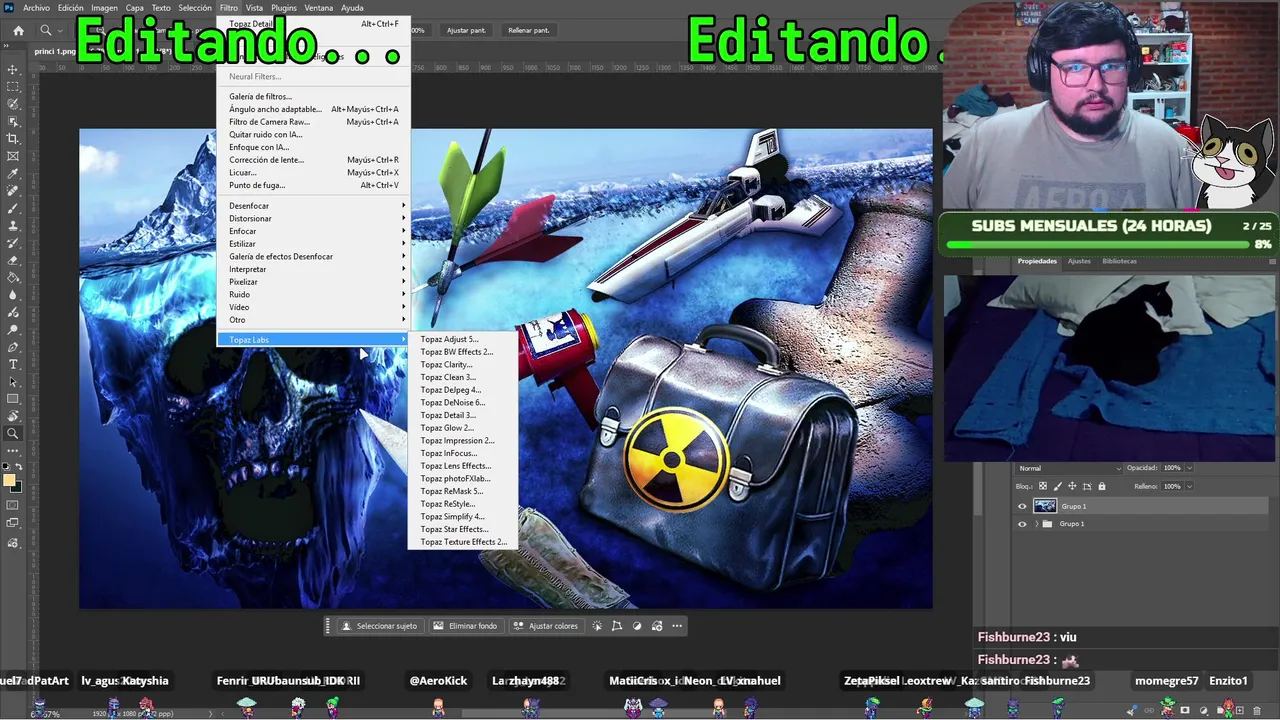
Task: Toggle lock transparent pixels checkerboard icon
Action: (x=1043, y=487)
